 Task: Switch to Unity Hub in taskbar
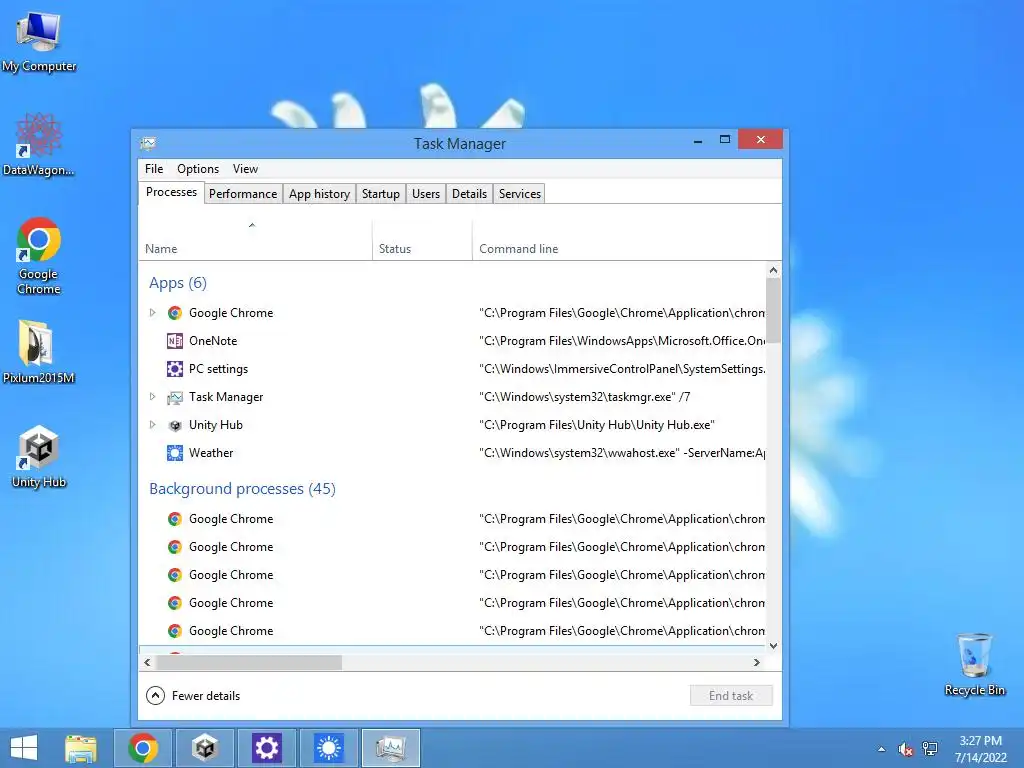click(204, 748)
